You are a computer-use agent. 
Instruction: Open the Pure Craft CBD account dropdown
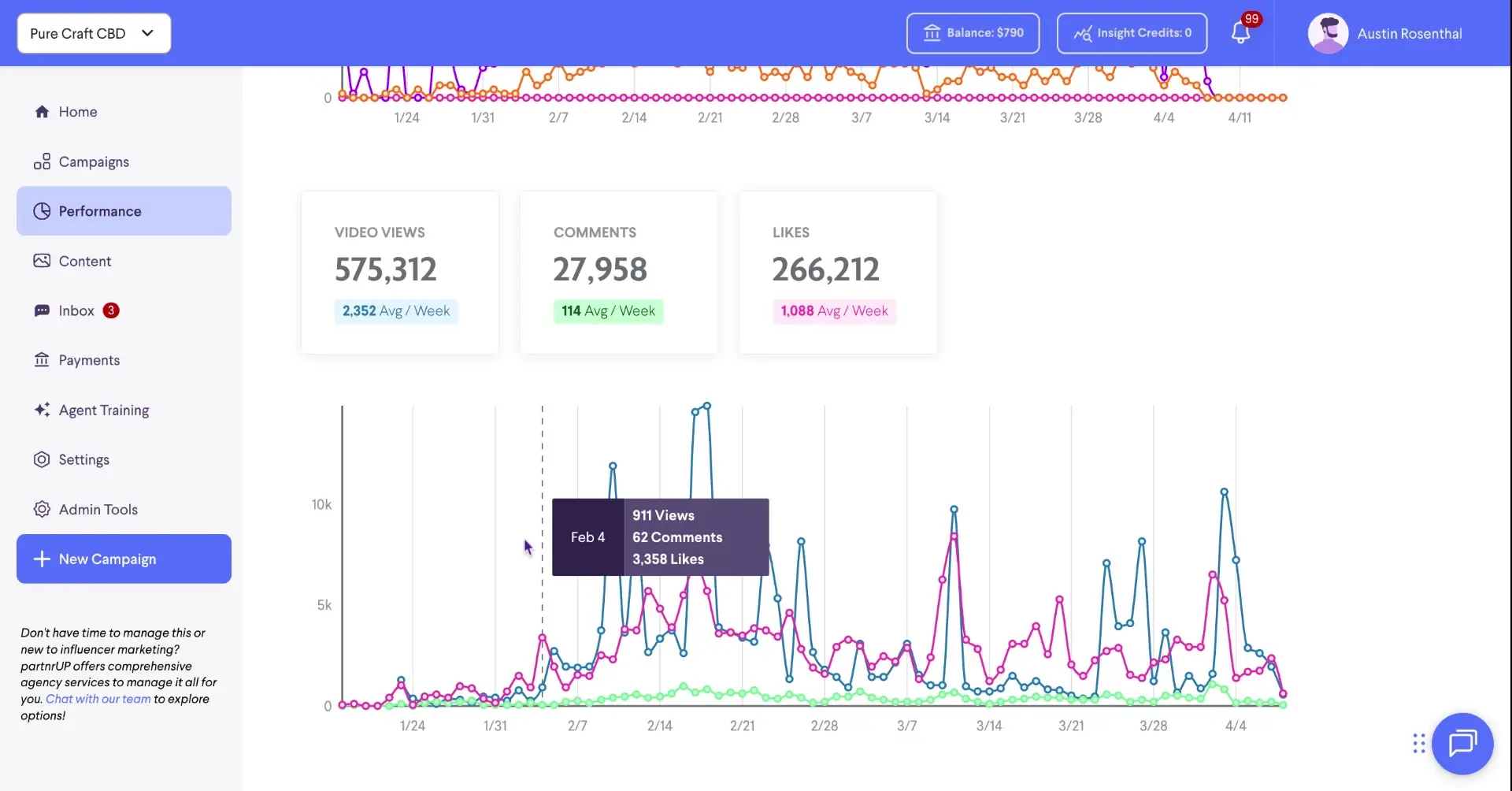[93, 33]
